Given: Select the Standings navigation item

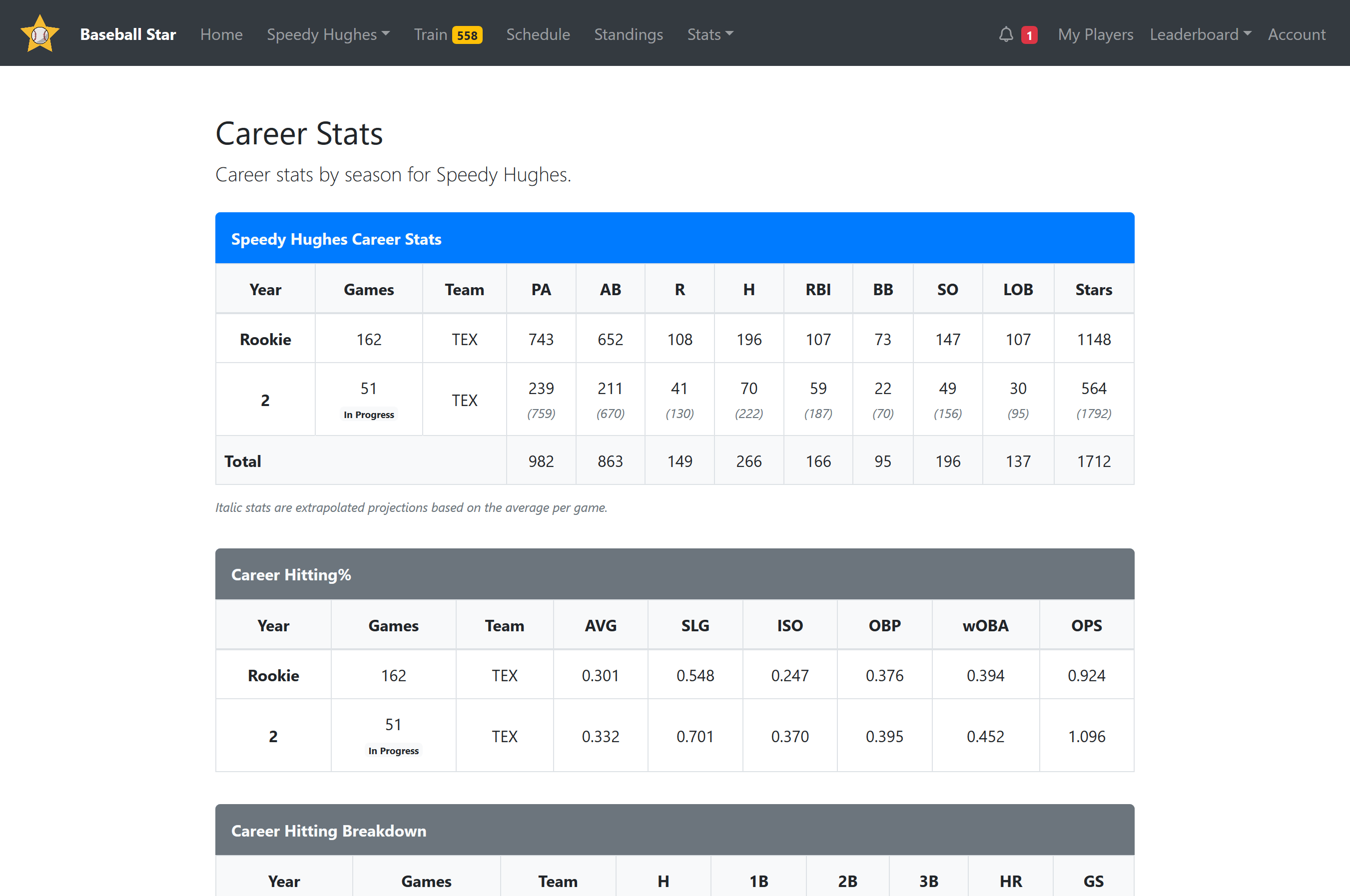Looking at the screenshot, I should click(x=629, y=34).
